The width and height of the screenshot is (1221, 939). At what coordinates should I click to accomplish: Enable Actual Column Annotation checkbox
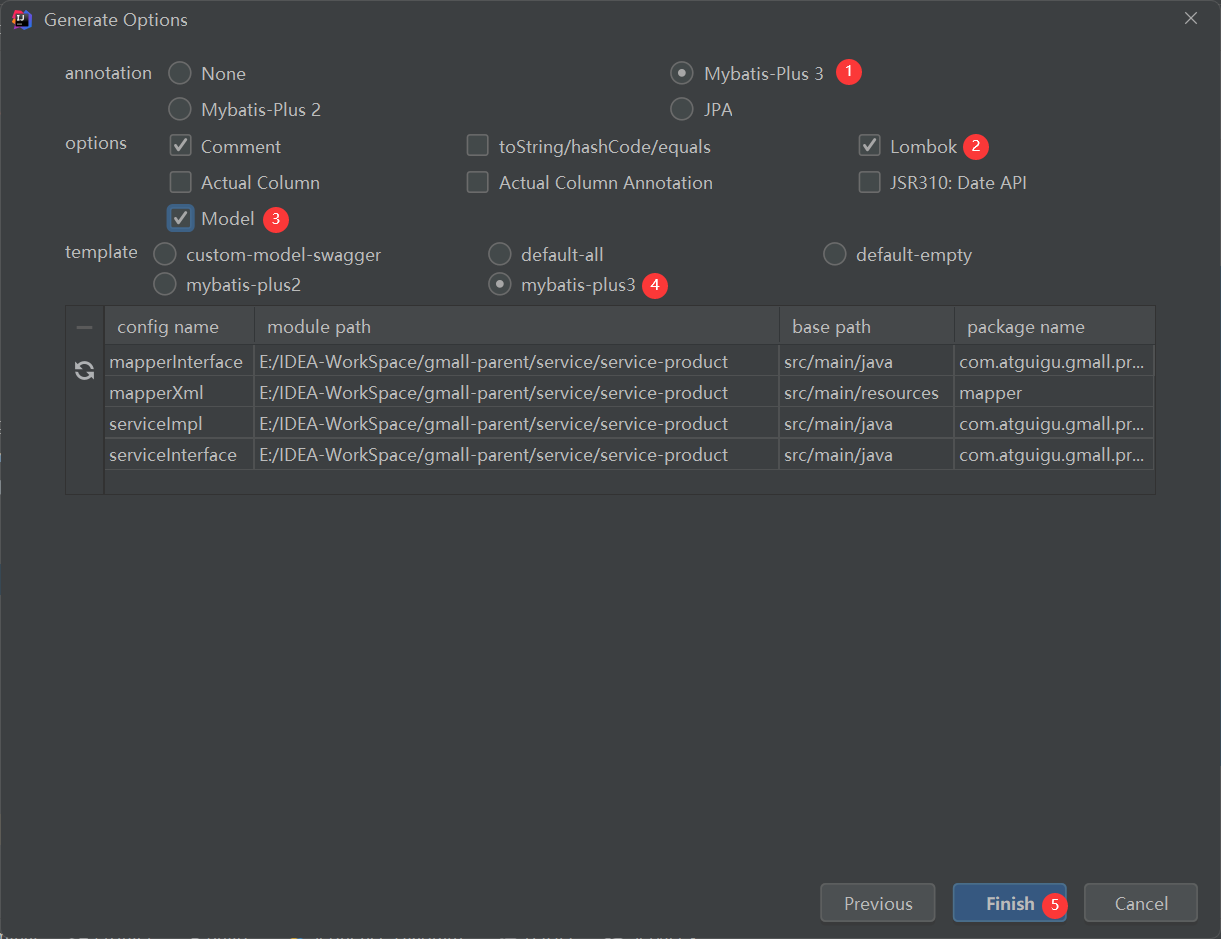[478, 182]
